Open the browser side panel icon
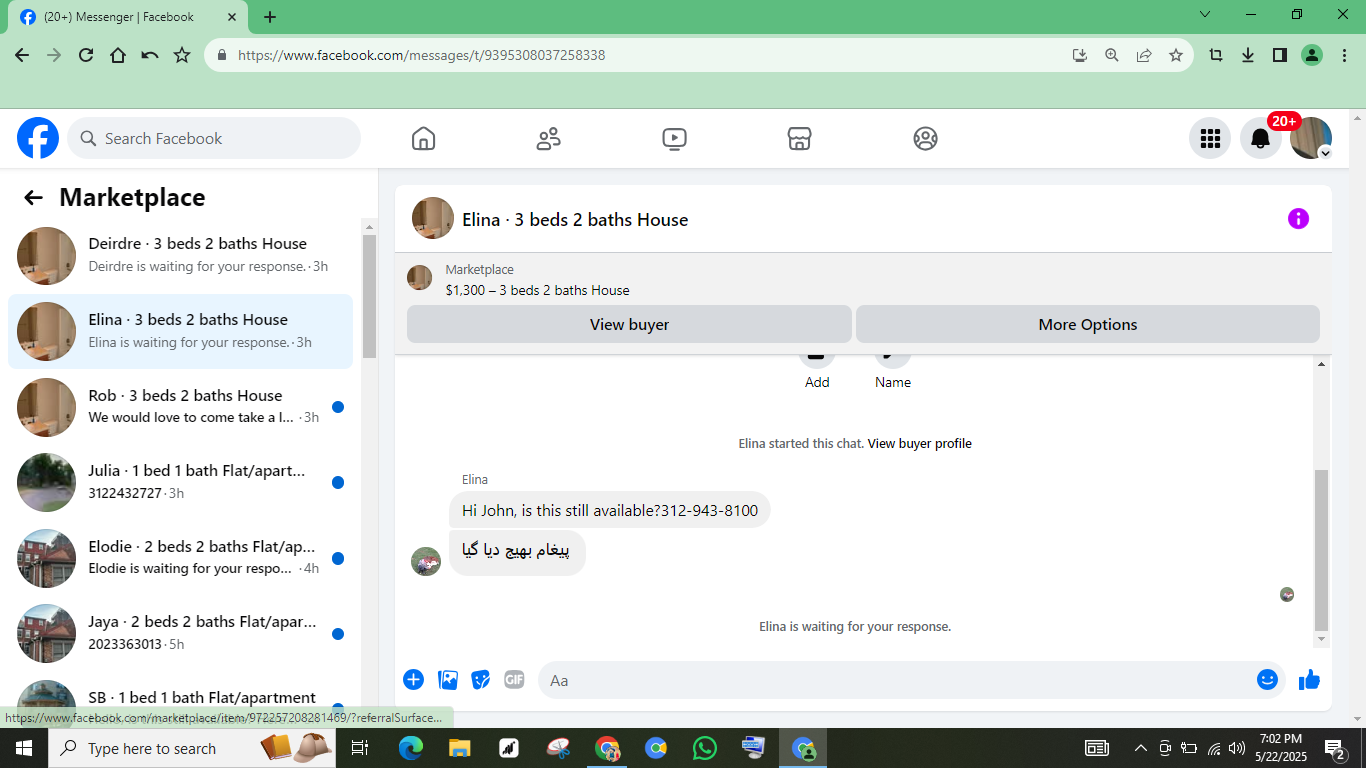Viewport: 1366px width, 768px height. tap(1280, 55)
